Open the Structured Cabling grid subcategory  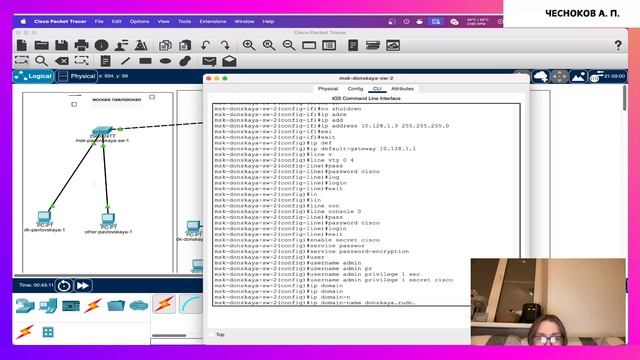[48, 332]
